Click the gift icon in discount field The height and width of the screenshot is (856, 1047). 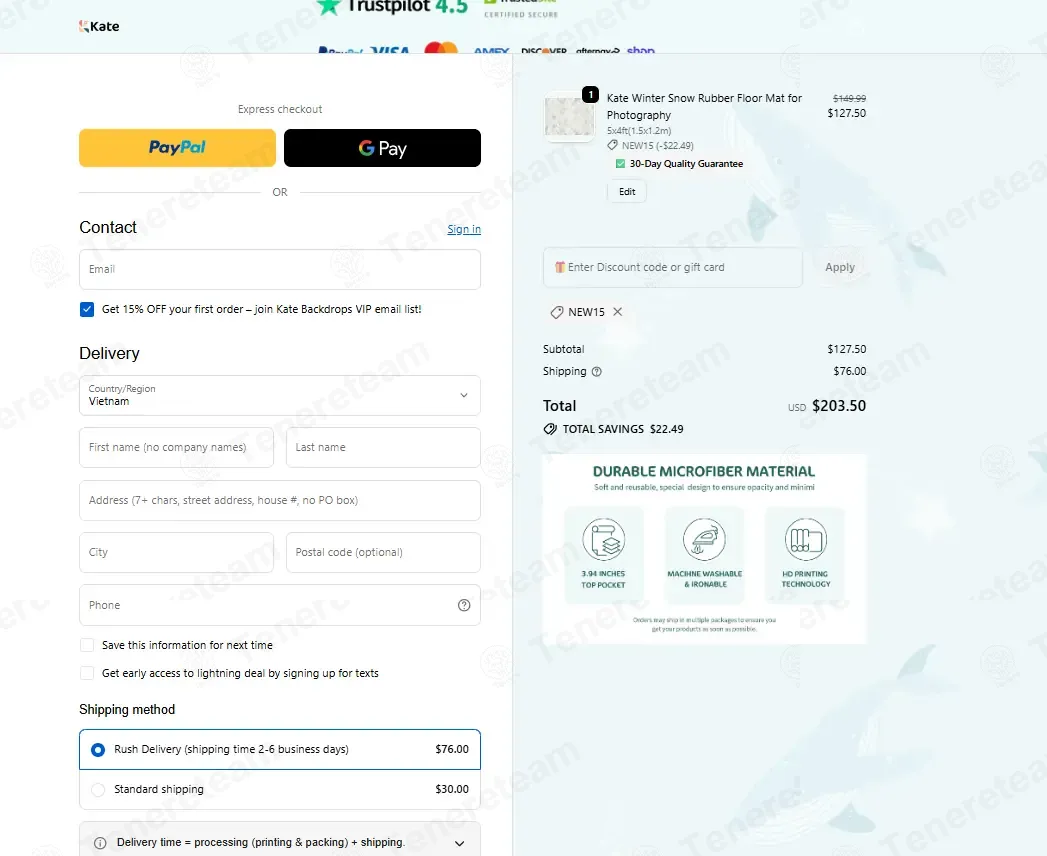pyautogui.click(x=560, y=267)
